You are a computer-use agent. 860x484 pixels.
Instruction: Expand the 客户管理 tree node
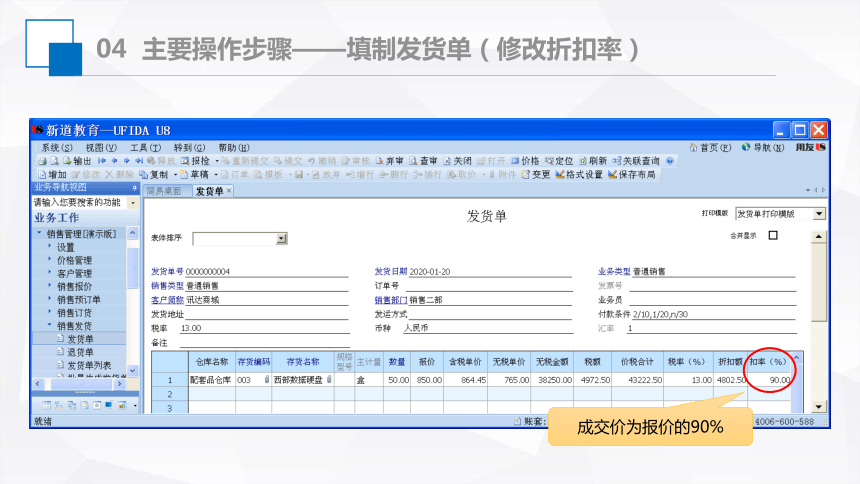[x=49, y=273]
